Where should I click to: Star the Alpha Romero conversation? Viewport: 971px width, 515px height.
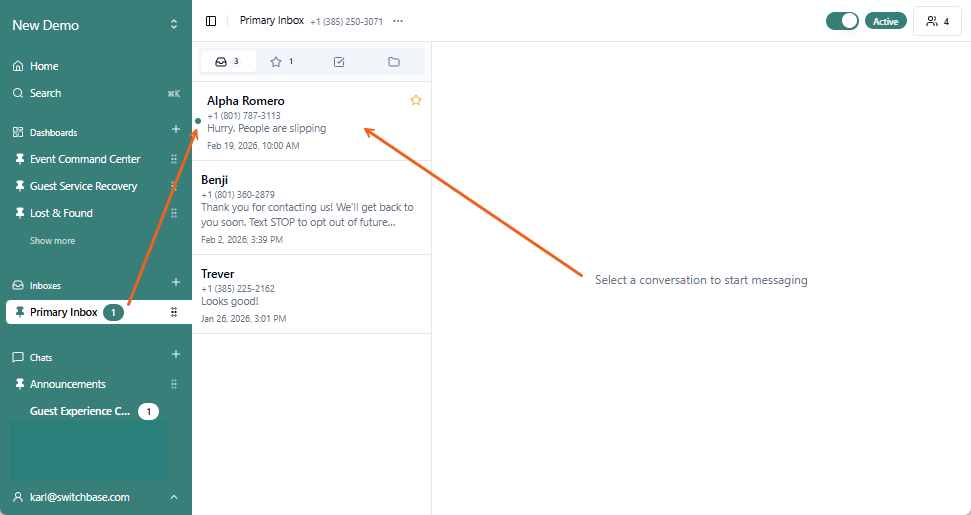[416, 100]
